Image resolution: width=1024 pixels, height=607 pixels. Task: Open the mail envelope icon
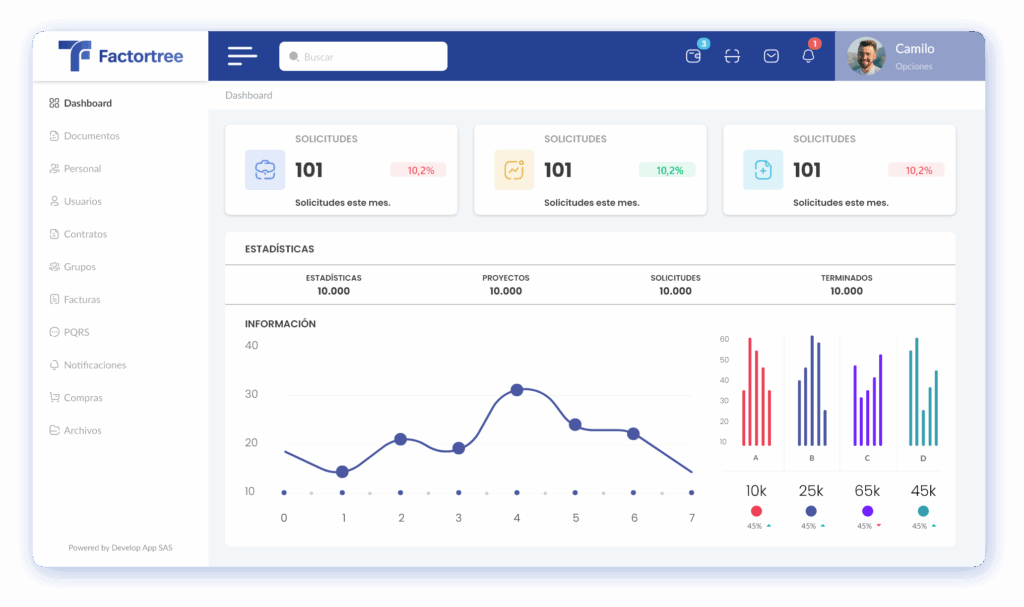771,56
